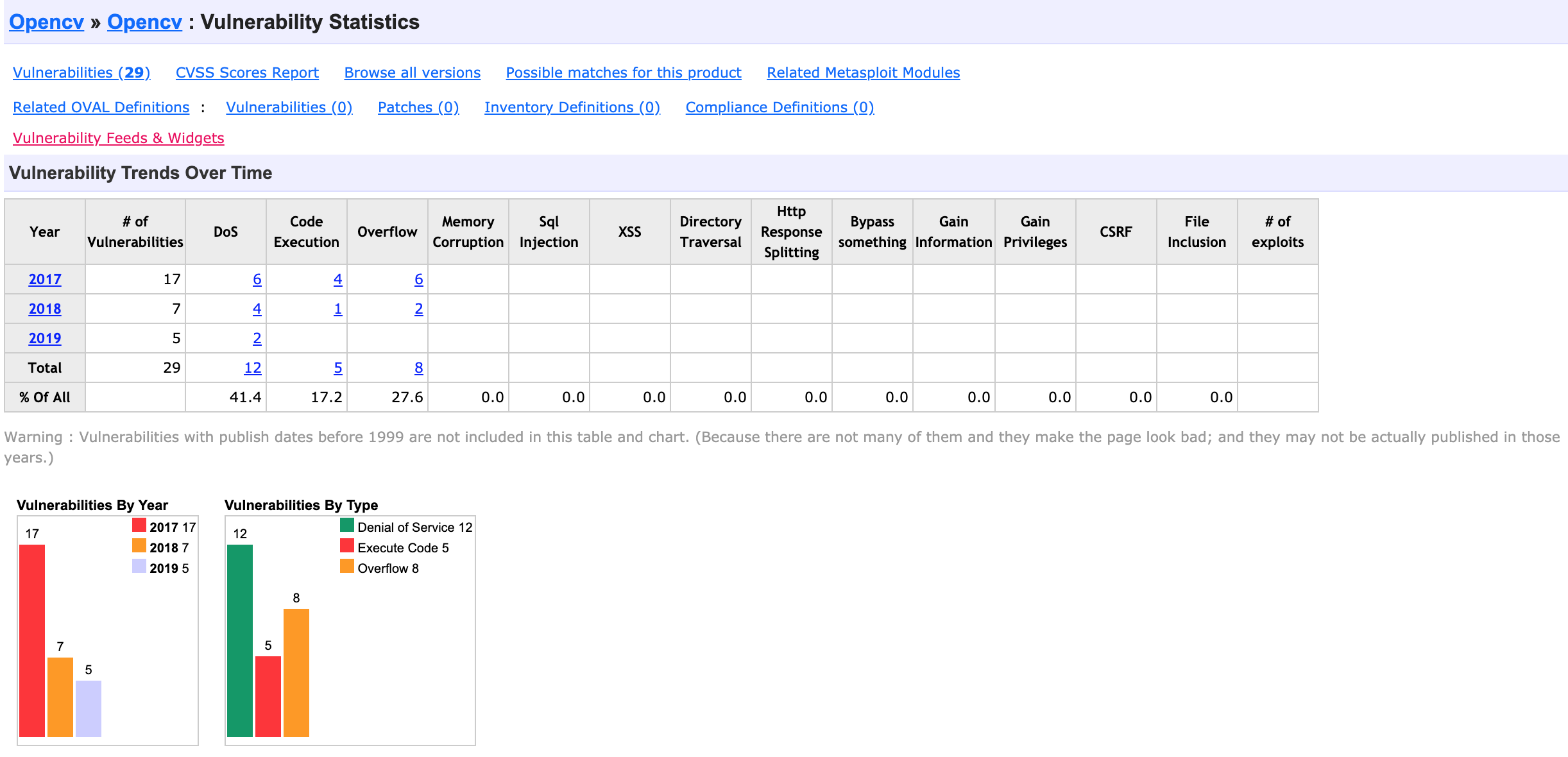Image resolution: width=1568 pixels, height=757 pixels.
Task: Select the 2019 year row link
Action: tap(45, 338)
